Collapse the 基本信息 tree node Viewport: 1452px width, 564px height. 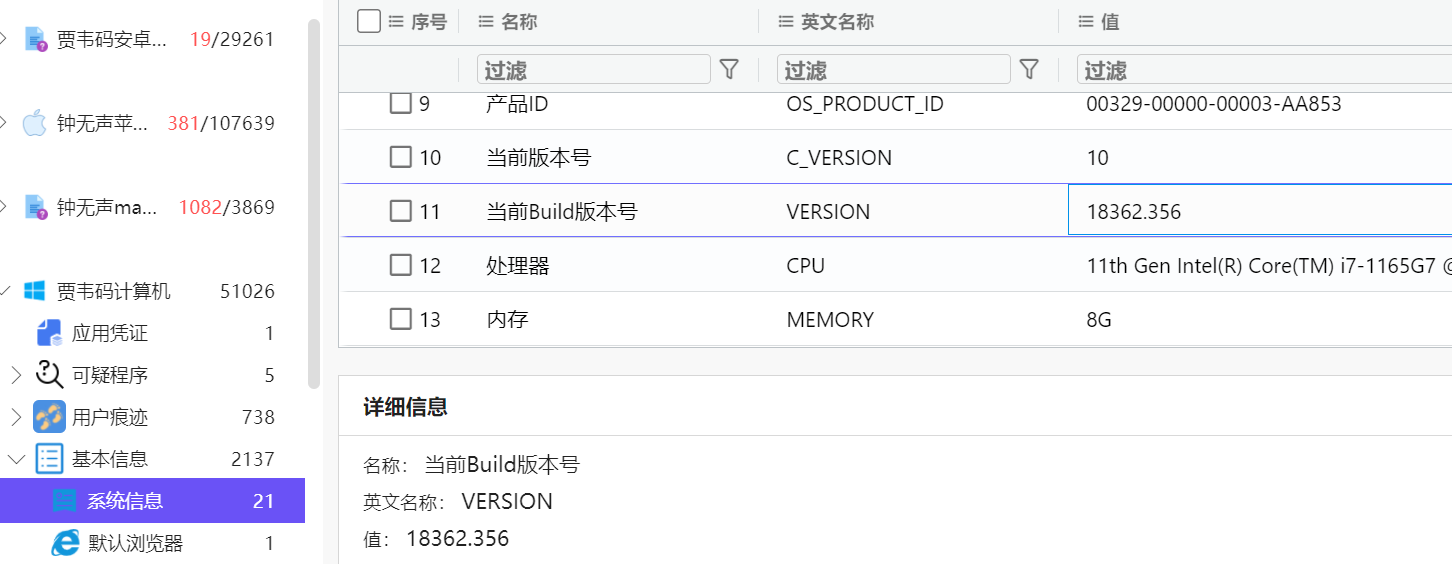16,459
